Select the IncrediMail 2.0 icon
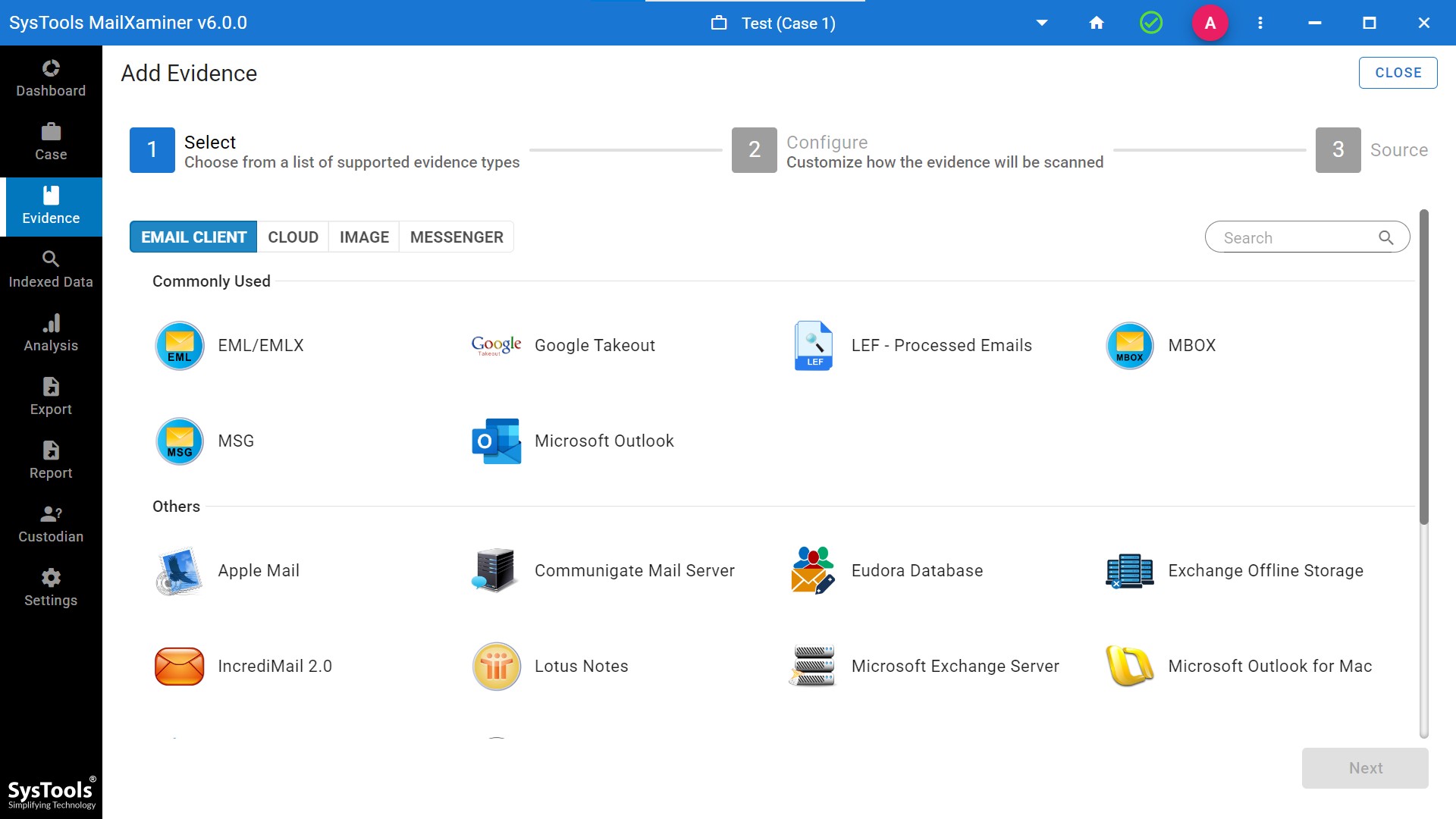The image size is (1456, 819). 180,667
